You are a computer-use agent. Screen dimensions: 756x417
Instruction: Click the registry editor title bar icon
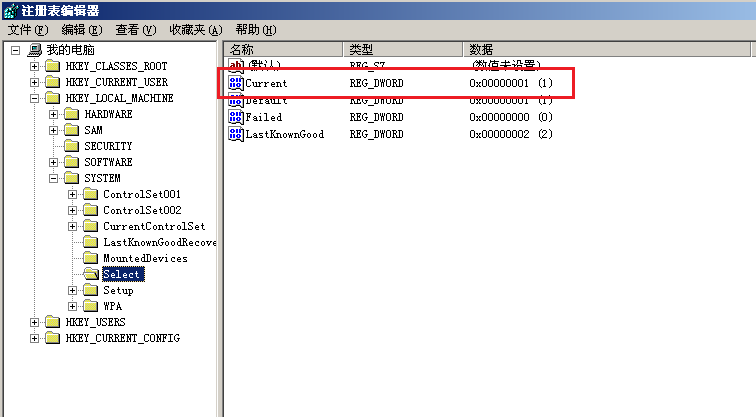point(11,10)
